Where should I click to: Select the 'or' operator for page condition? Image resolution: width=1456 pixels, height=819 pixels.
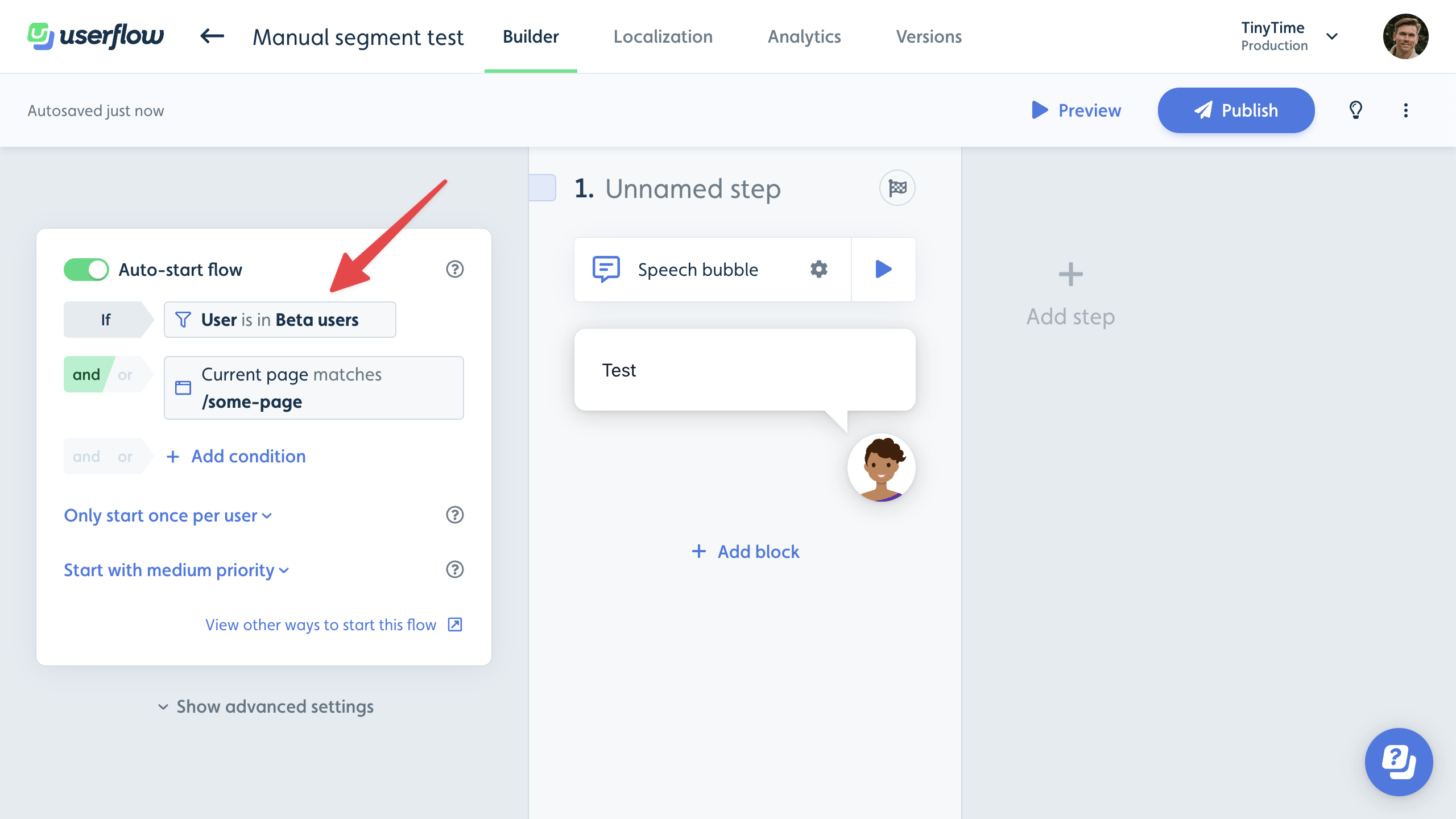(125, 374)
